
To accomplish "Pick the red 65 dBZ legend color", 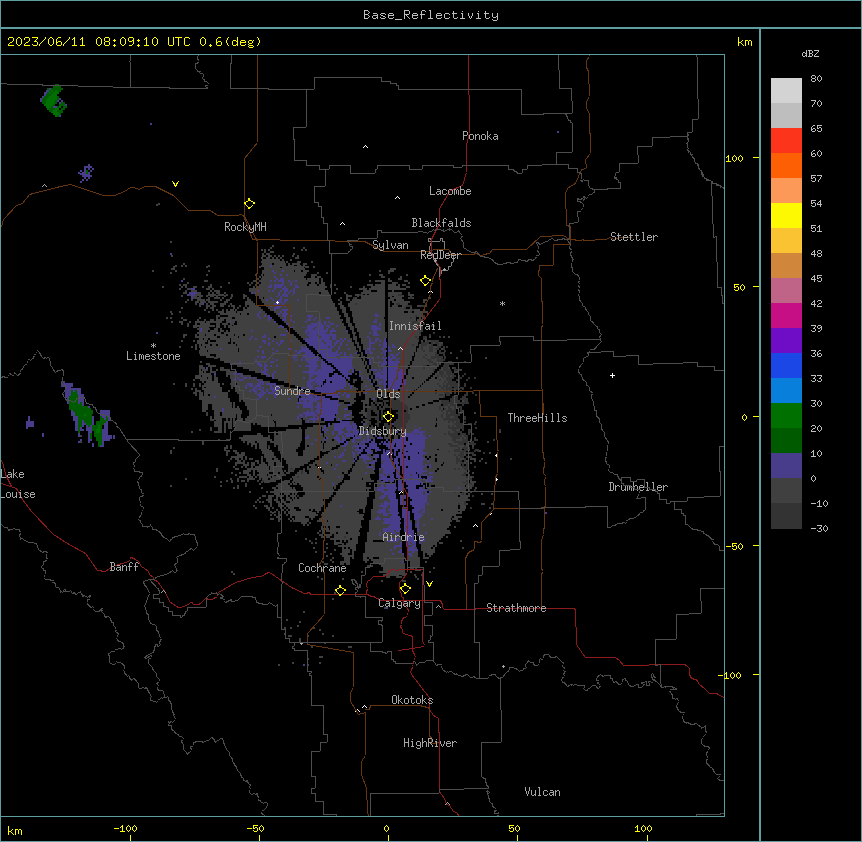I will point(786,140).
